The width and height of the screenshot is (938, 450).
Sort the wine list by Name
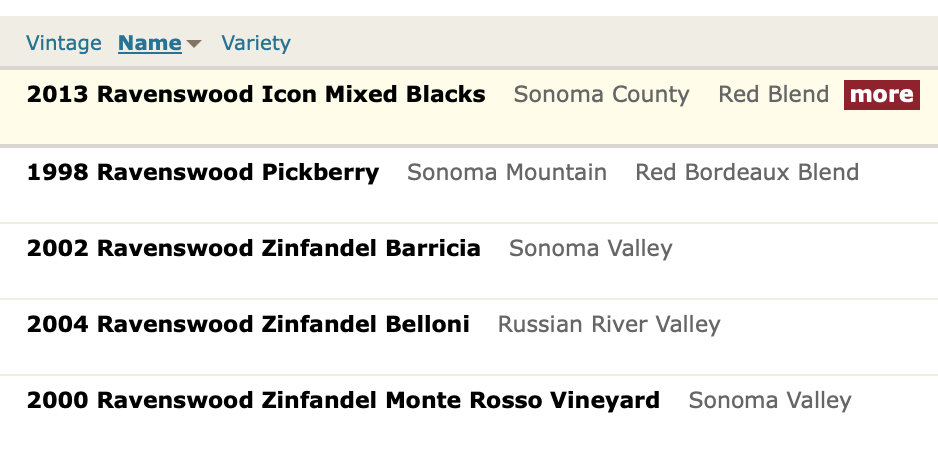pyautogui.click(x=150, y=43)
